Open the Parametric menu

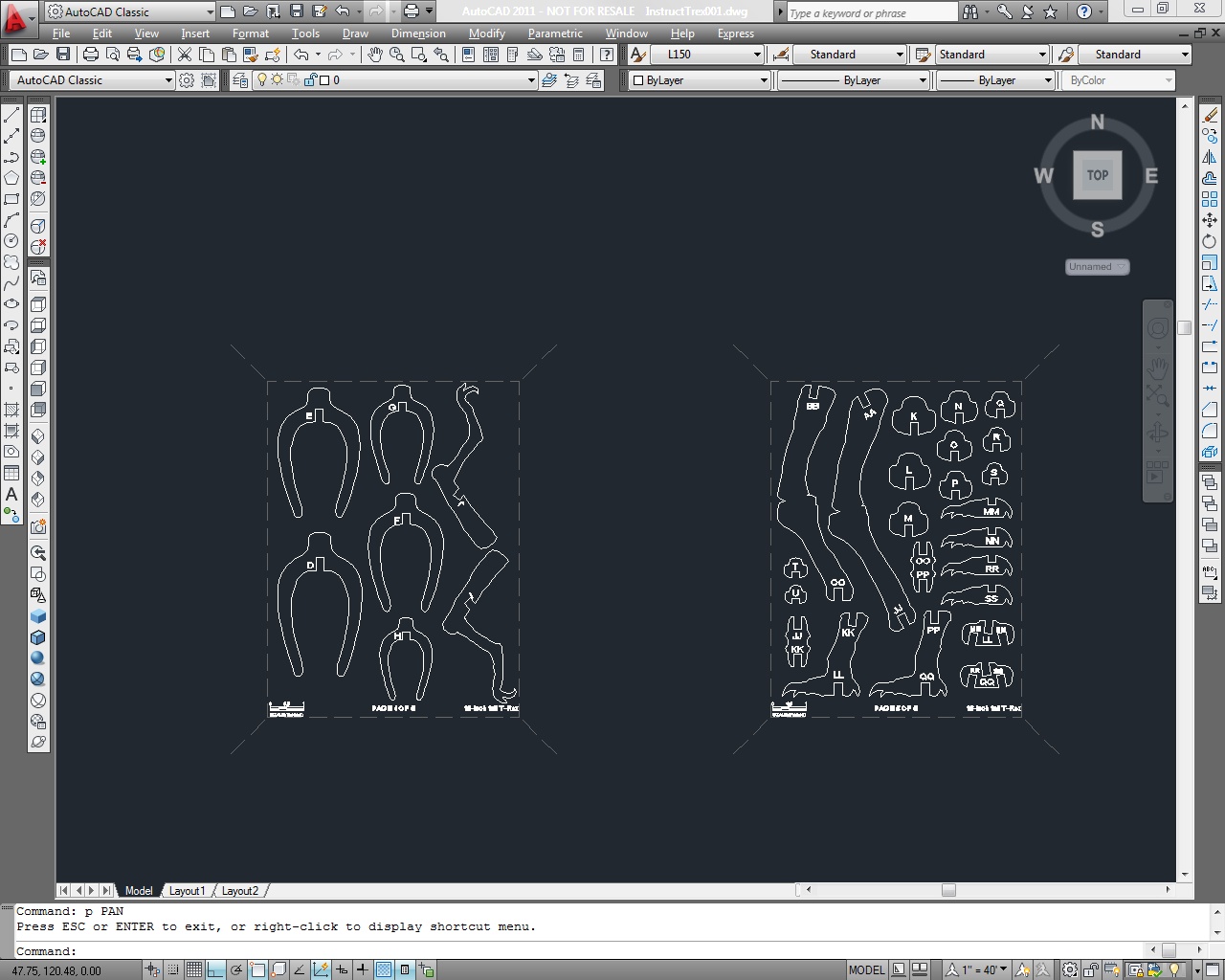555,33
